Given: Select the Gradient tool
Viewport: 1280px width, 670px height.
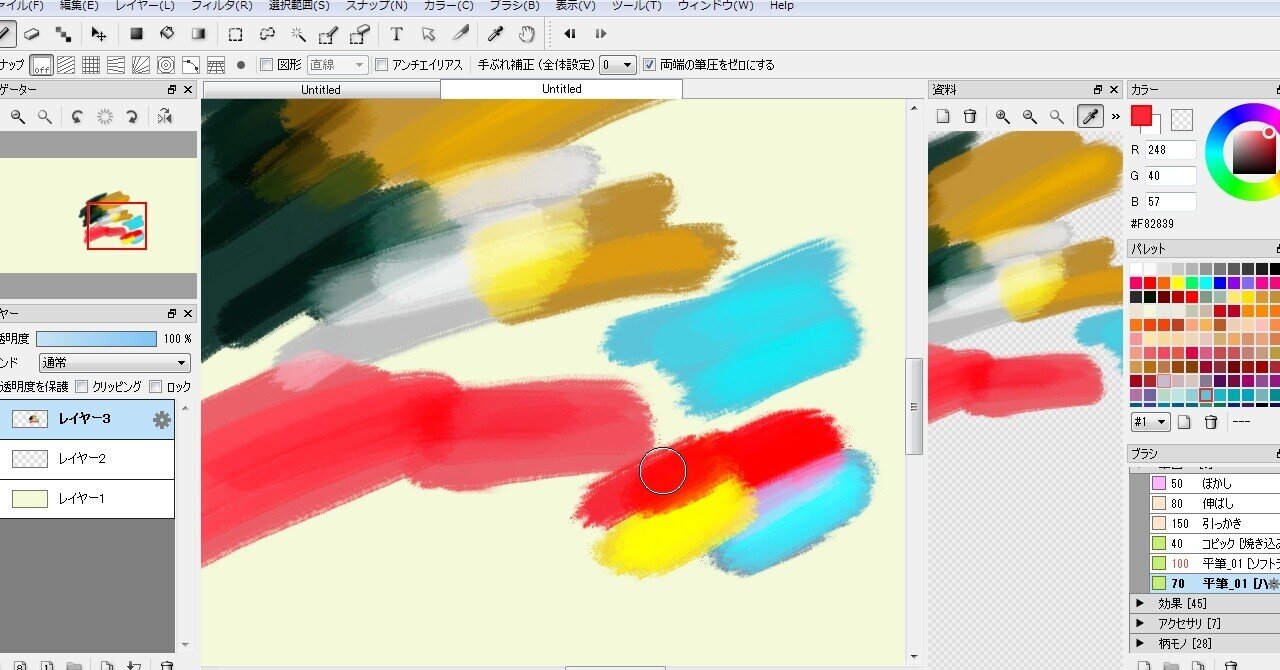Looking at the screenshot, I should coord(198,33).
